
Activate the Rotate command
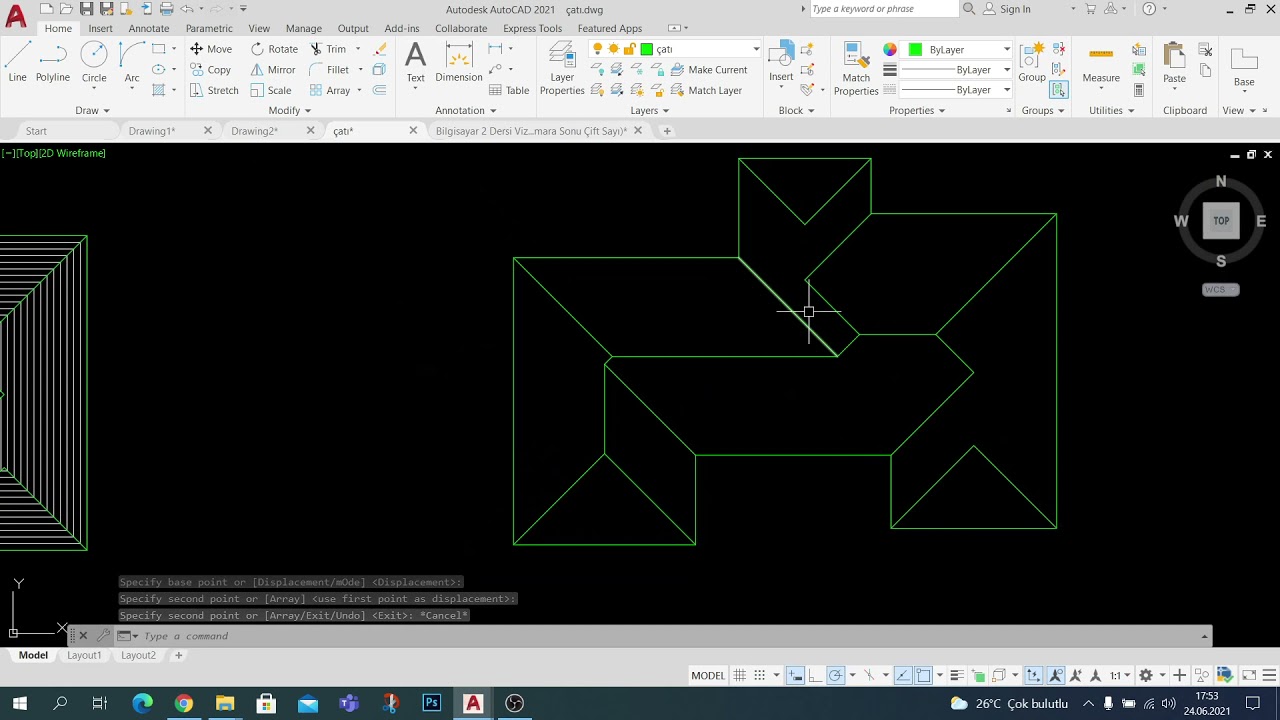point(274,49)
